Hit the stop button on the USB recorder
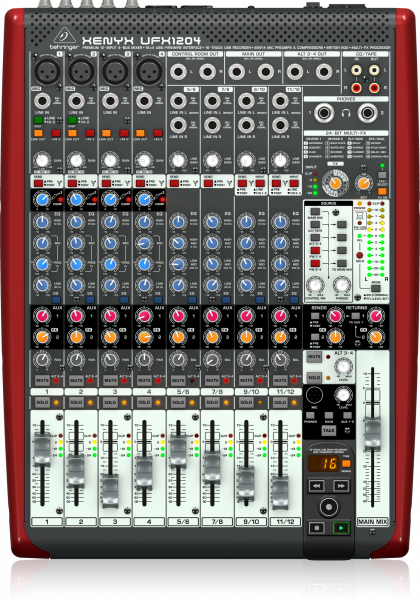This screenshot has height=600, width=420. (316, 528)
